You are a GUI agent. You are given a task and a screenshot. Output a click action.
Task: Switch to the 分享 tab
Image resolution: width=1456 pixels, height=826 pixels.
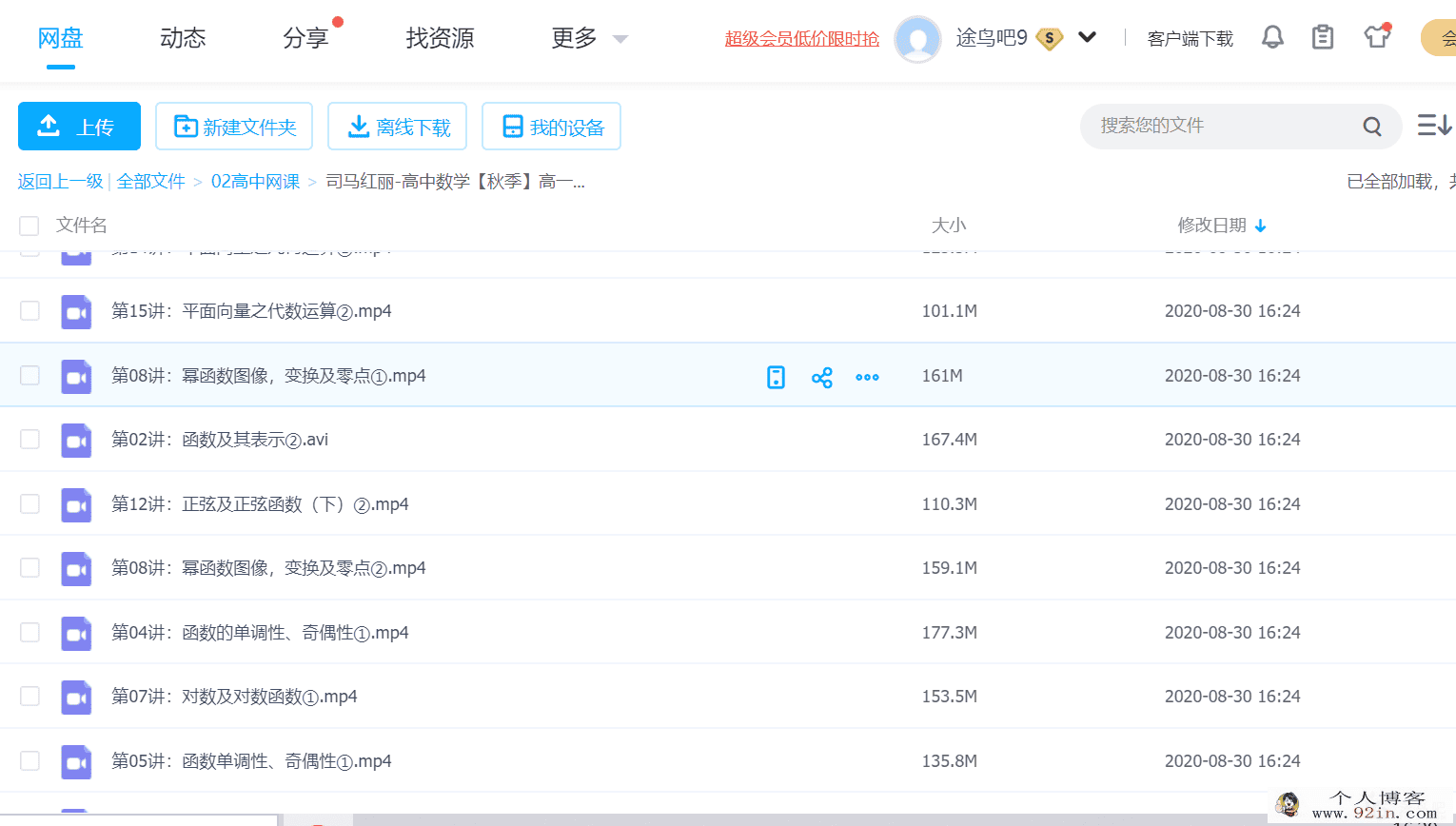coord(305,38)
